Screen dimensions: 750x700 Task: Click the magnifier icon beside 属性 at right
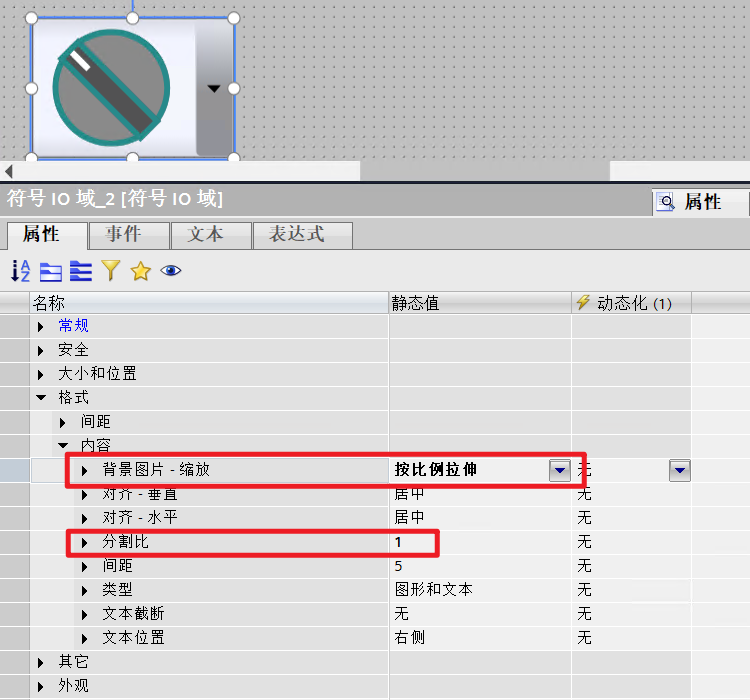[x=666, y=202]
